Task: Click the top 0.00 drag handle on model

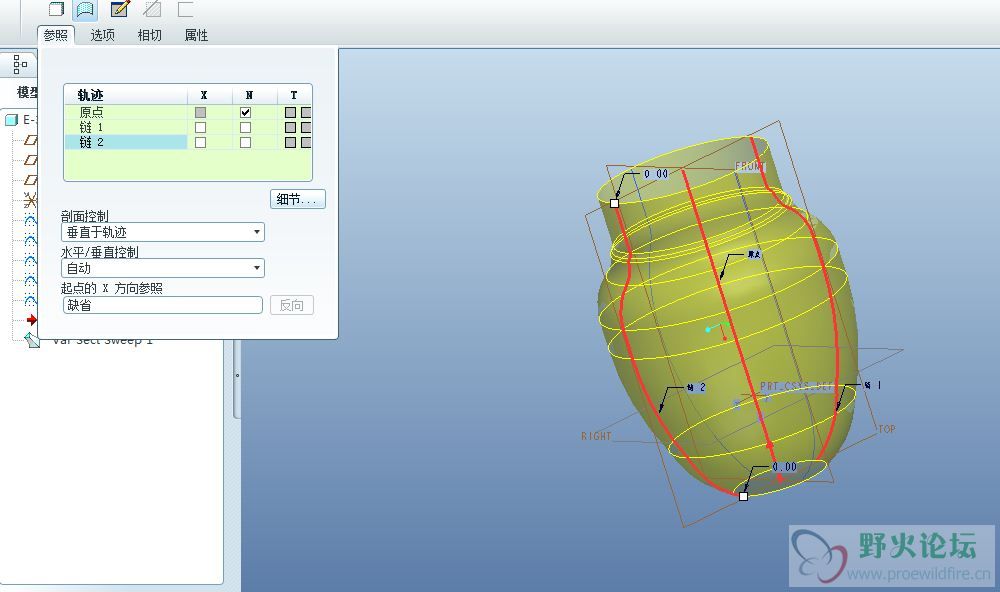Action: point(615,203)
